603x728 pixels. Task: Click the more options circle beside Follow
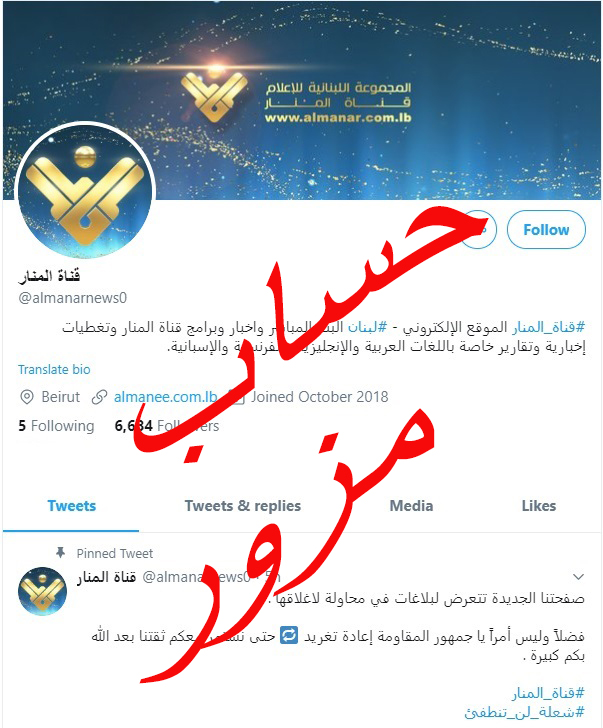point(478,229)
